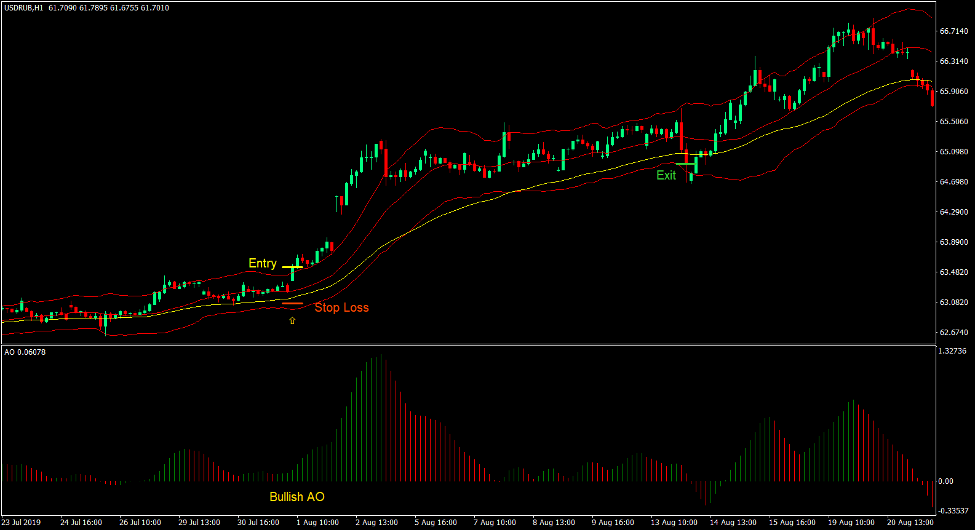Click the 65.0980 price axis level
This screenshot has height=531, width=977.
955,152
